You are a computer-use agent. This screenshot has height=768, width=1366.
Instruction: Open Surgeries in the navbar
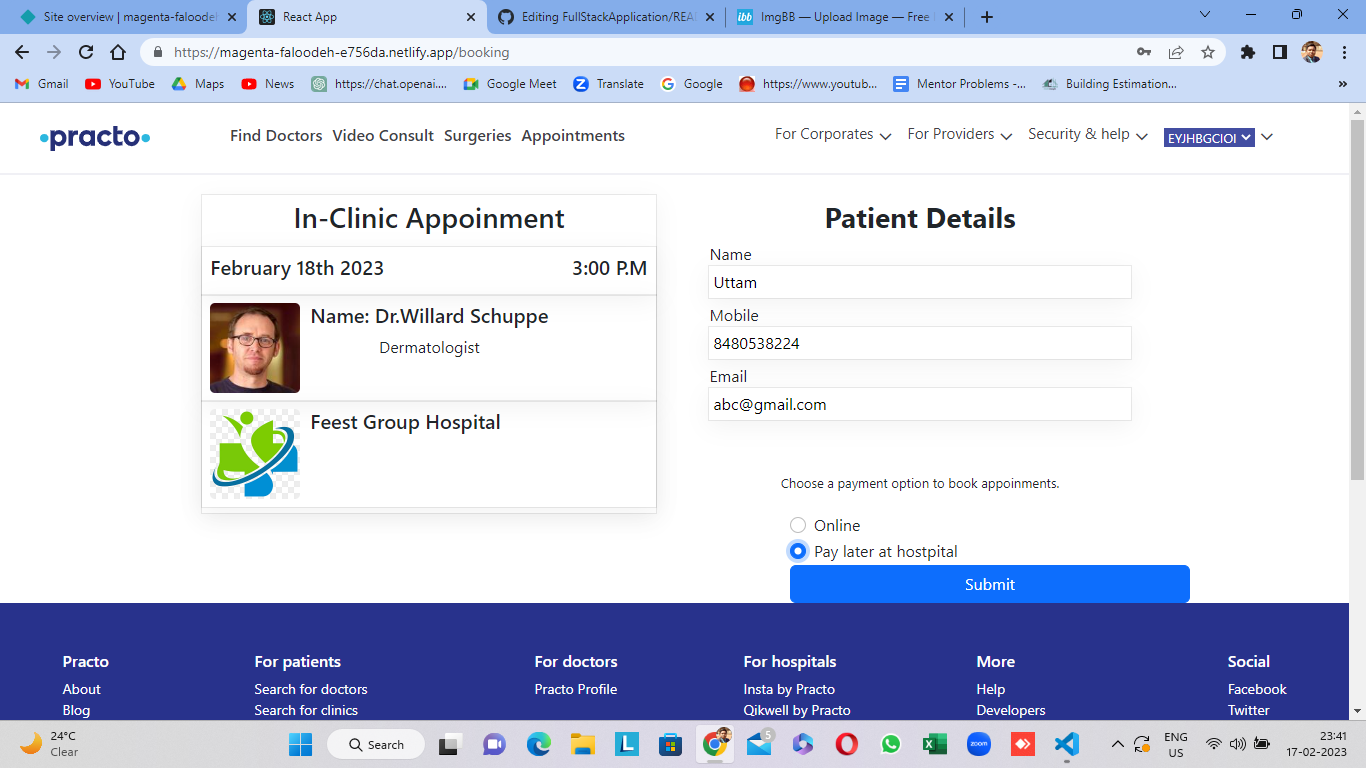point(478,136)
